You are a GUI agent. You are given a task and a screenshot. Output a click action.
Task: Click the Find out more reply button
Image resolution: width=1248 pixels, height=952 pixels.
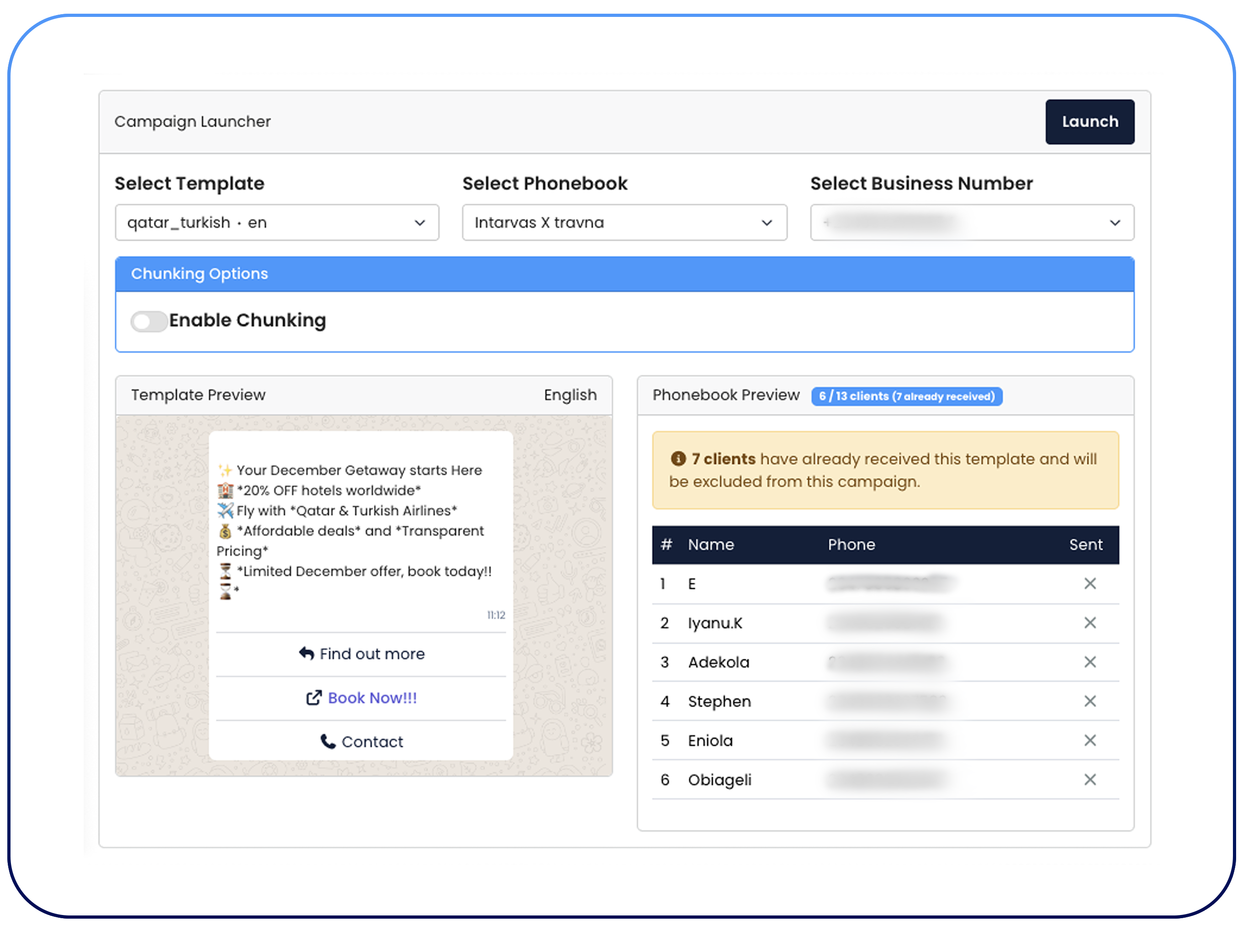tap(361, 654)
